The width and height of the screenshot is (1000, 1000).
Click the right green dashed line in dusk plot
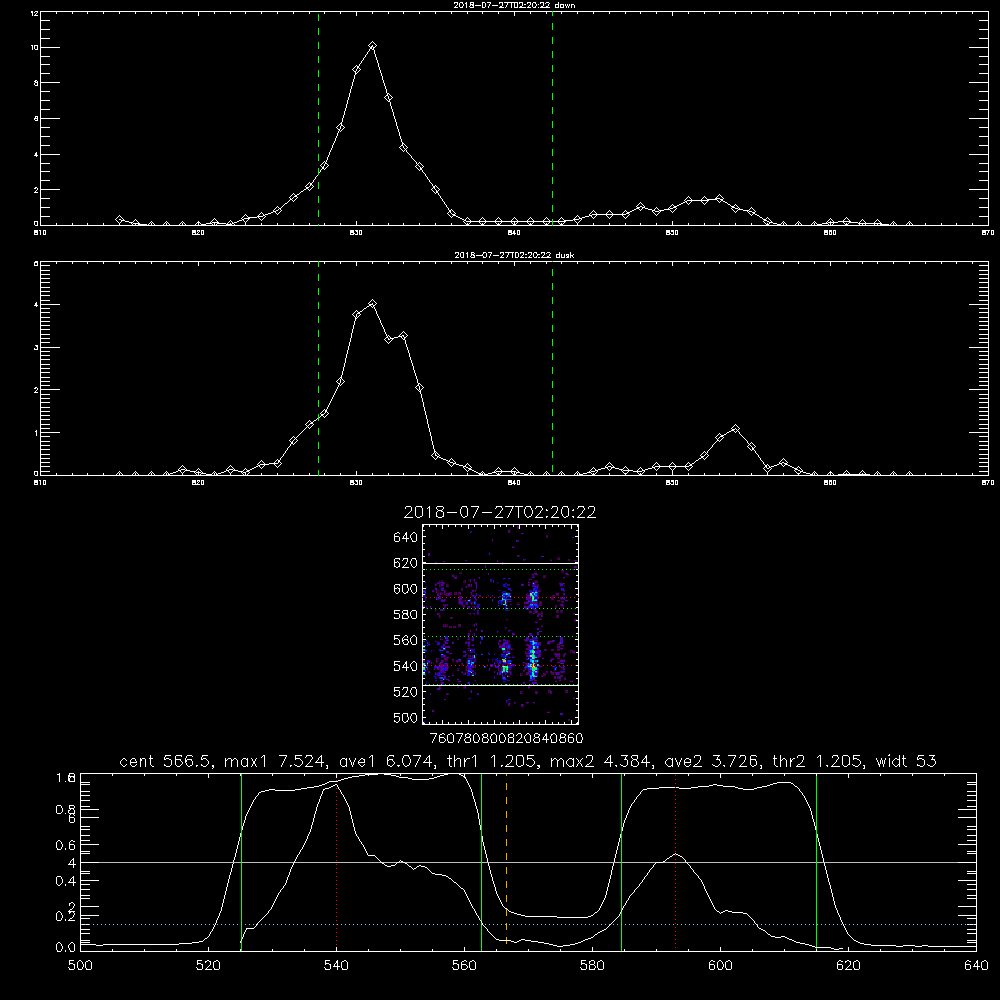click(552, 368)
